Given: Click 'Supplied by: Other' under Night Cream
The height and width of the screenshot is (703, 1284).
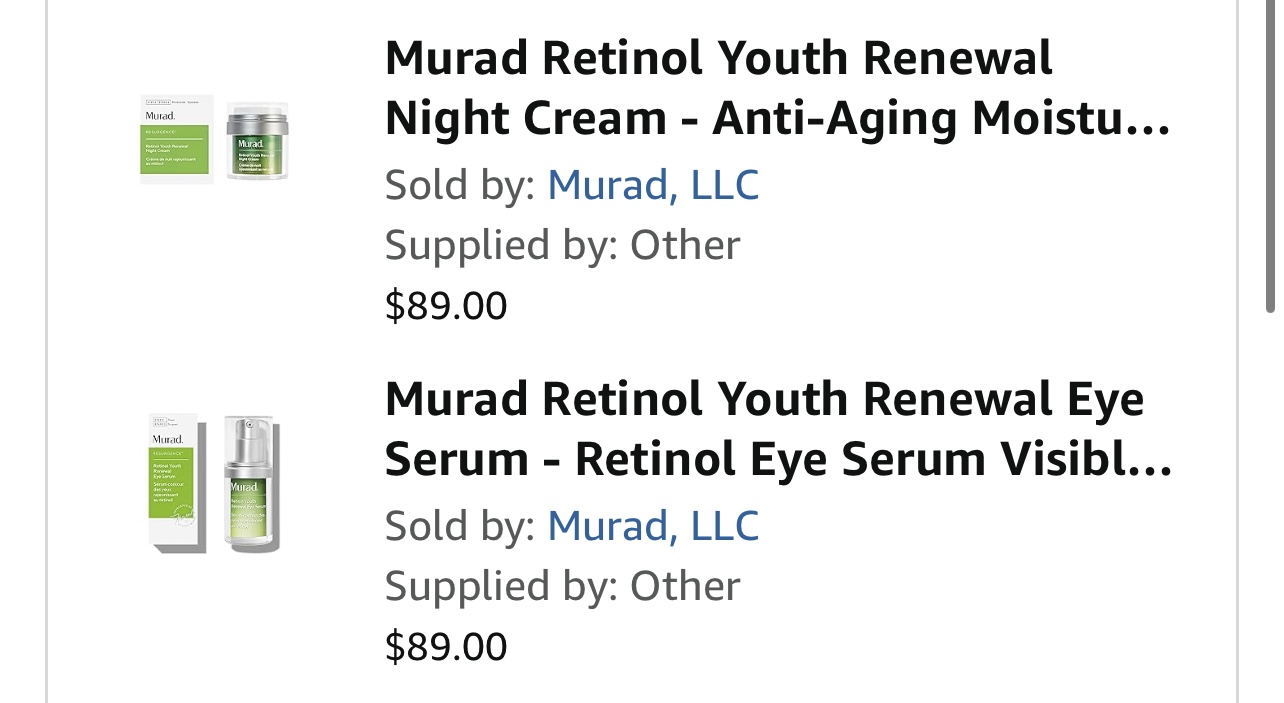Looking at the screenshot, I should click(x=562, y=245).
